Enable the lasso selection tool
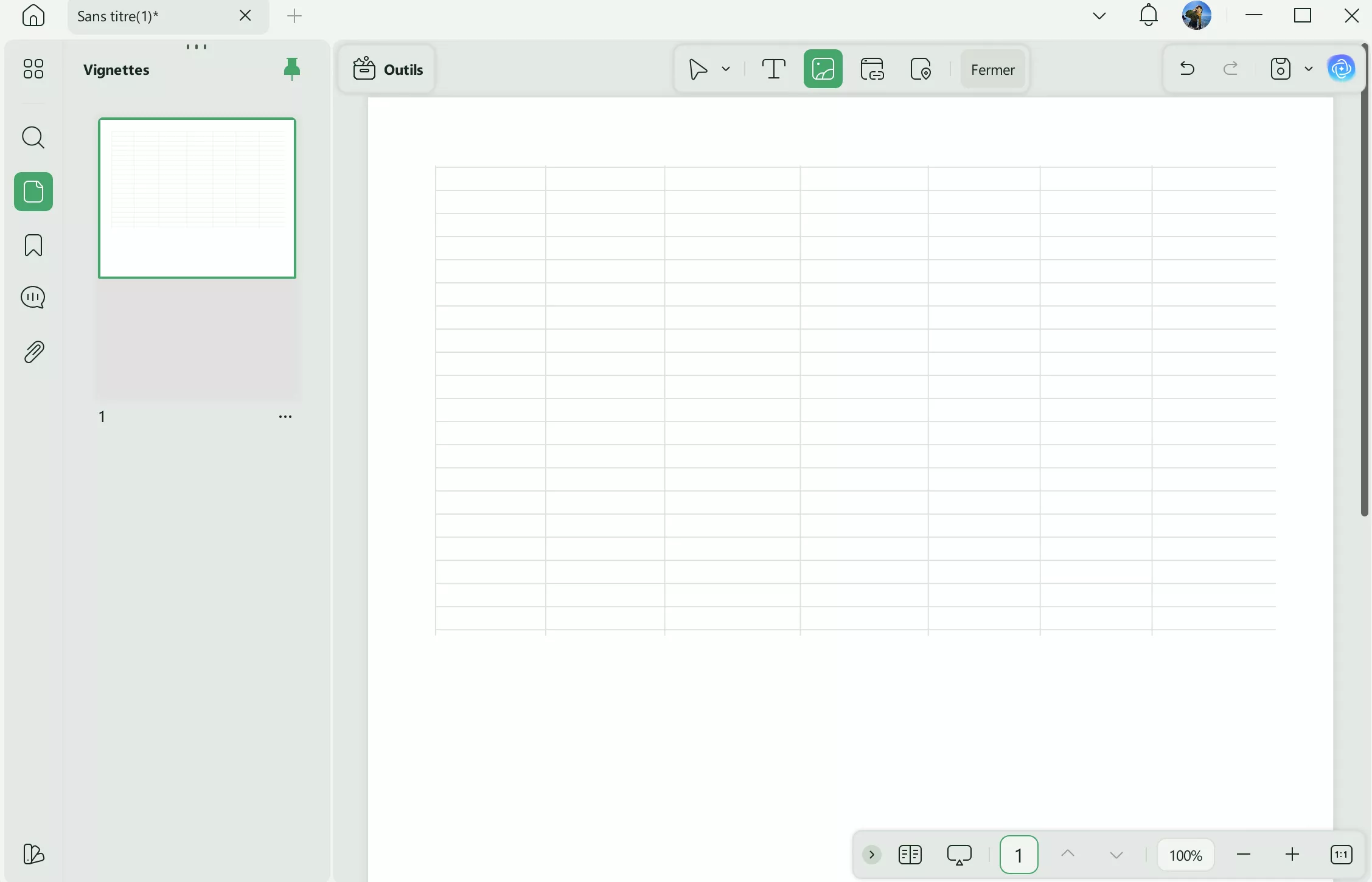Image resolution: width=1372 pixels, height=882 pixels. pos(697,69)
